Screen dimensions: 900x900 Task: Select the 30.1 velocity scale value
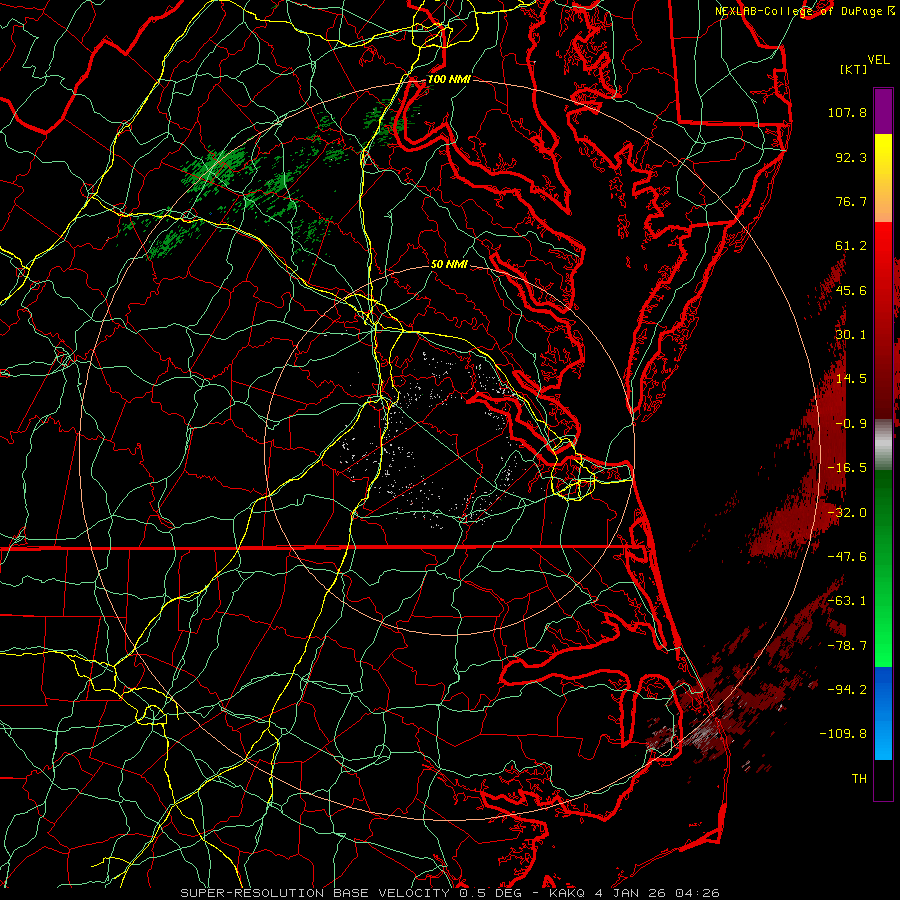click(x=851, y=335)
